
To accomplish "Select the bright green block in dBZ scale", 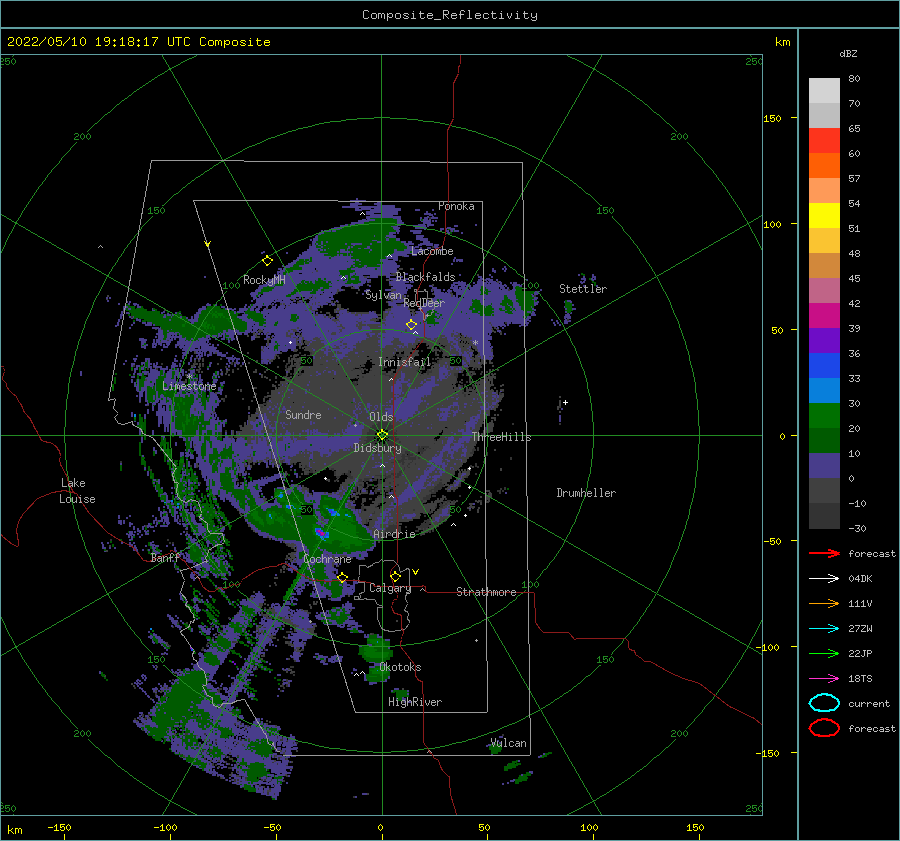I will [x=824, y=415].
